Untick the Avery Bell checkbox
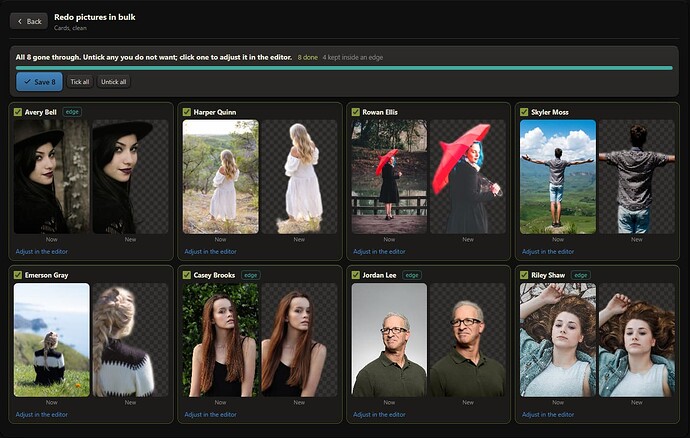The image size is (690, 438). click(18, 112)
